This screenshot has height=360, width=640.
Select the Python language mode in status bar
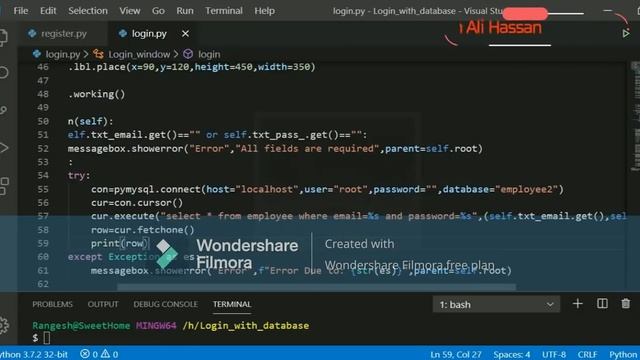[623, 354]
